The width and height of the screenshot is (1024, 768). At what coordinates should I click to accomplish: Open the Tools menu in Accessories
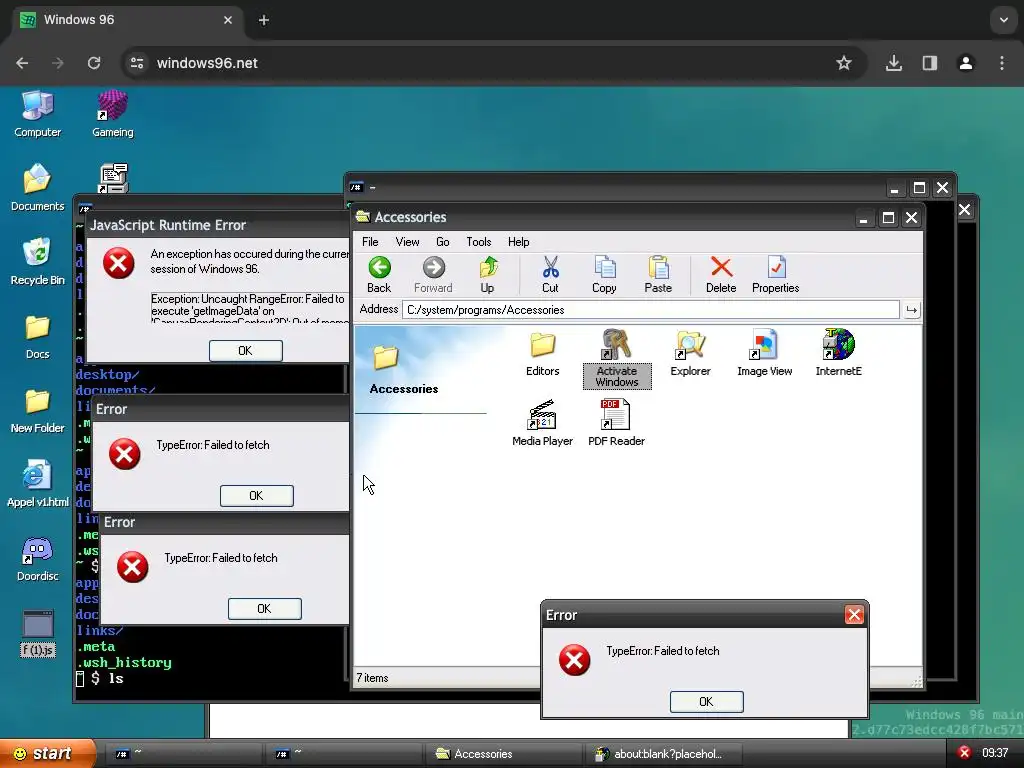click(479, 242)
